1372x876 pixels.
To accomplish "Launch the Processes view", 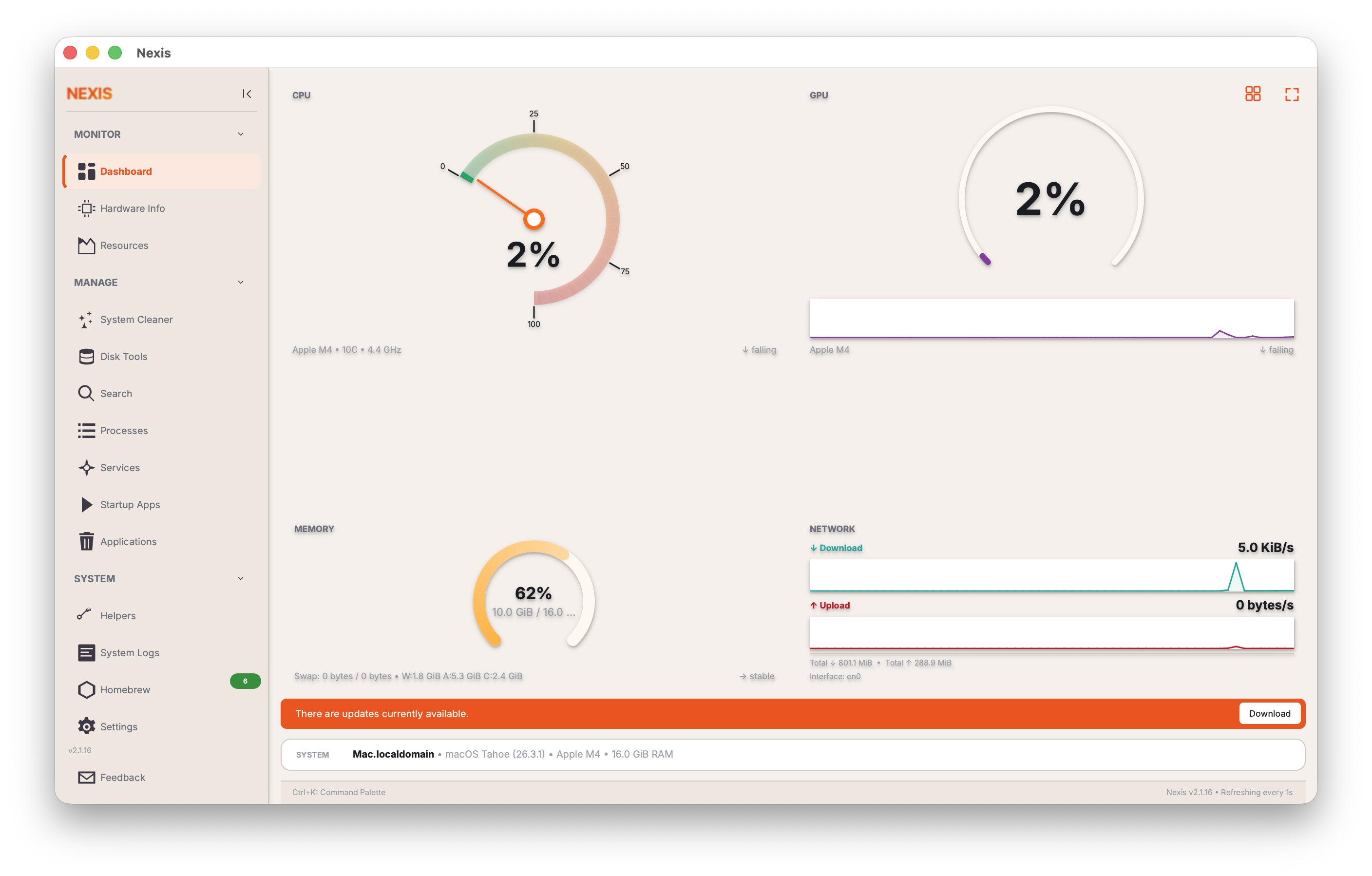I will 124,430.
